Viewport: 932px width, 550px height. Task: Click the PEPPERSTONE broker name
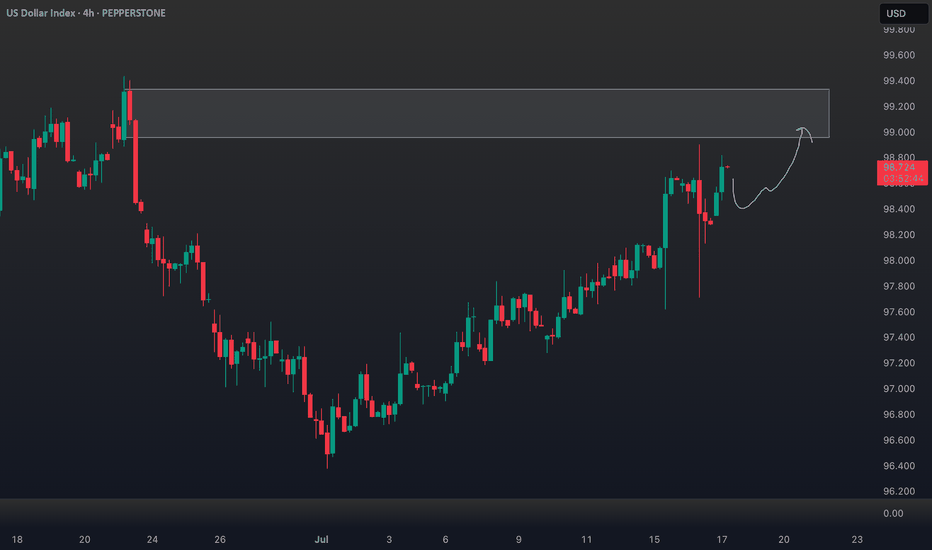pyautogui.click(x=134, y=13)
